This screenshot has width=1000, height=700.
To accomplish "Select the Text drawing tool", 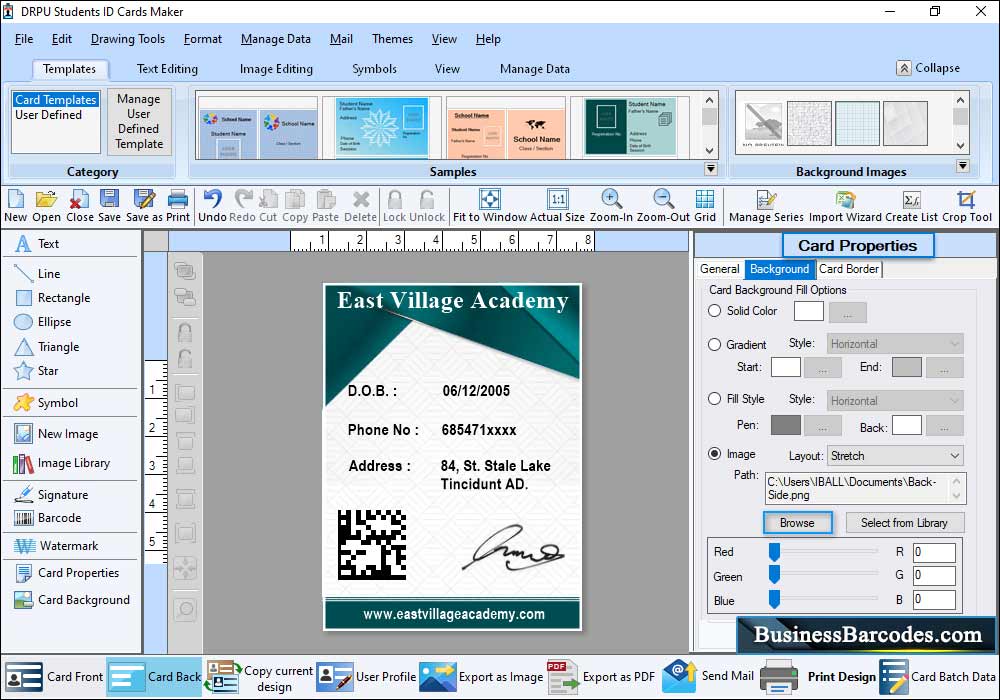I will (x=38, y=244).
